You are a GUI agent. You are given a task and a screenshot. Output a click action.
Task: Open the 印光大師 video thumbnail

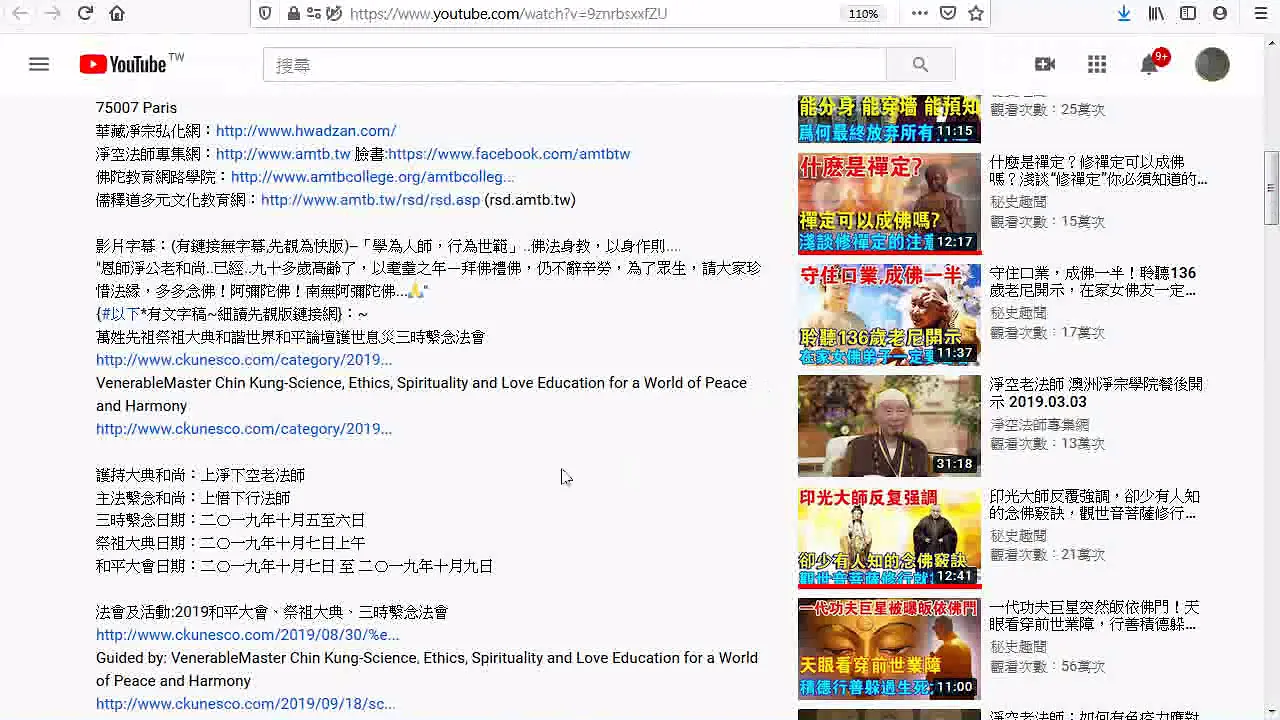click(x=889, y=537)
